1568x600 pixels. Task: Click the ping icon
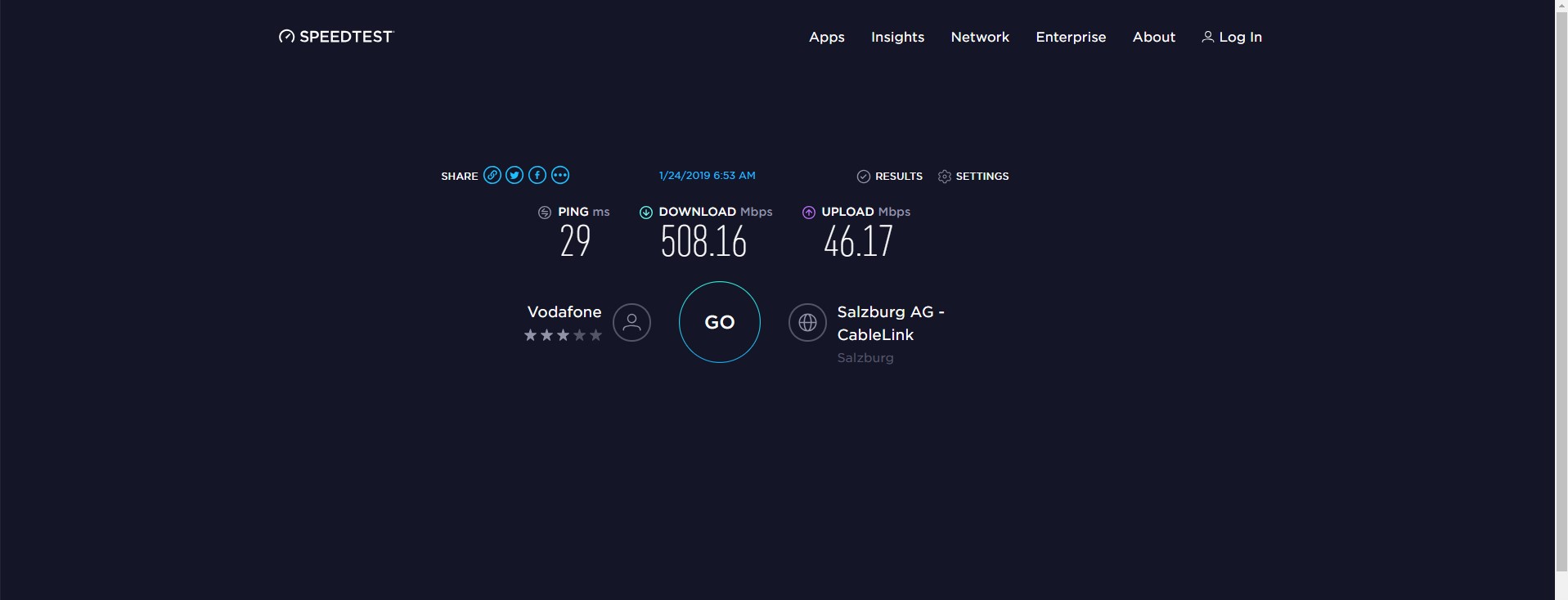pyautogui.click(x=545, y=213)
